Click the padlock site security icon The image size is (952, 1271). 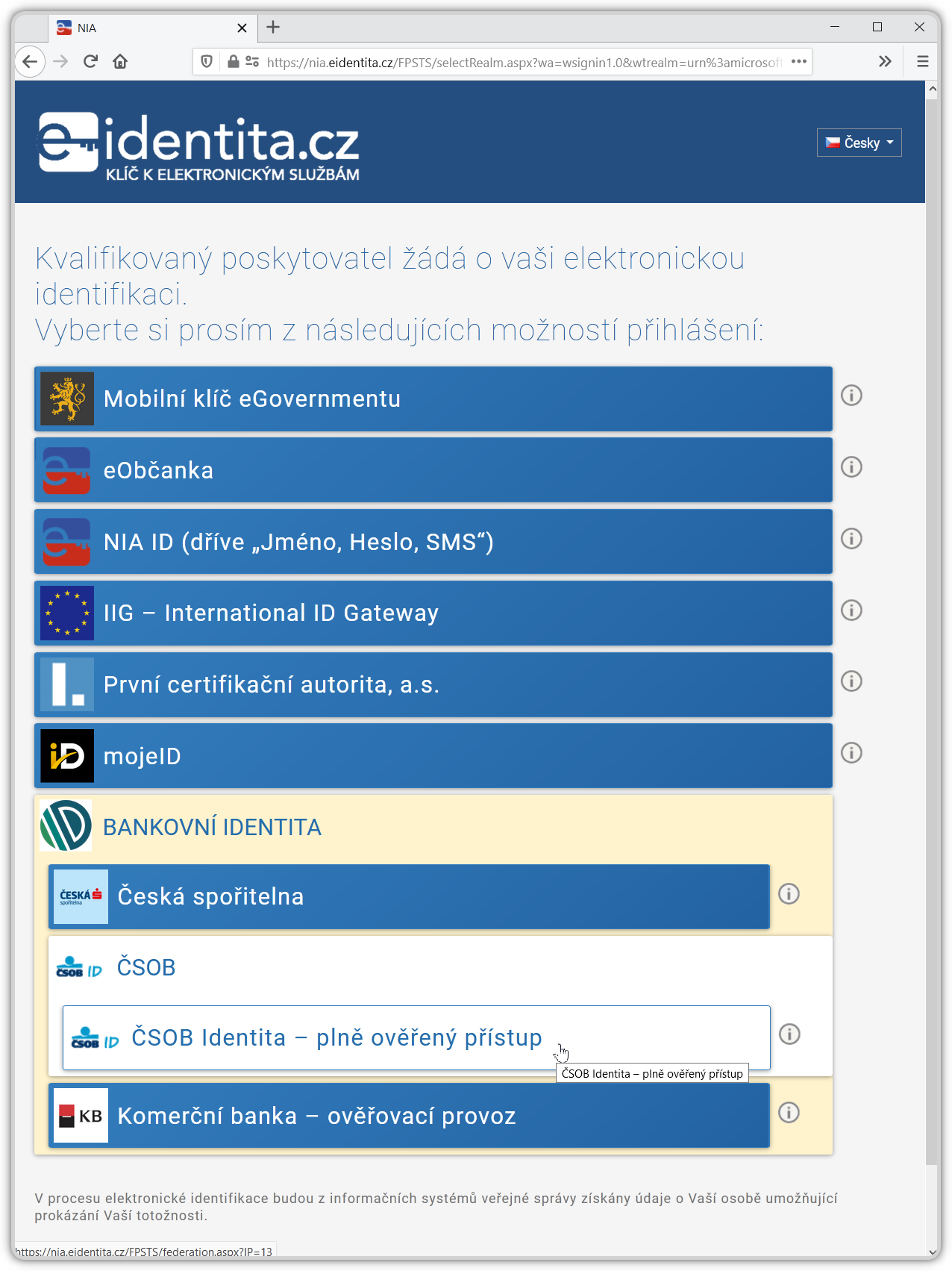pyautogui.click(x=233, y=61)
